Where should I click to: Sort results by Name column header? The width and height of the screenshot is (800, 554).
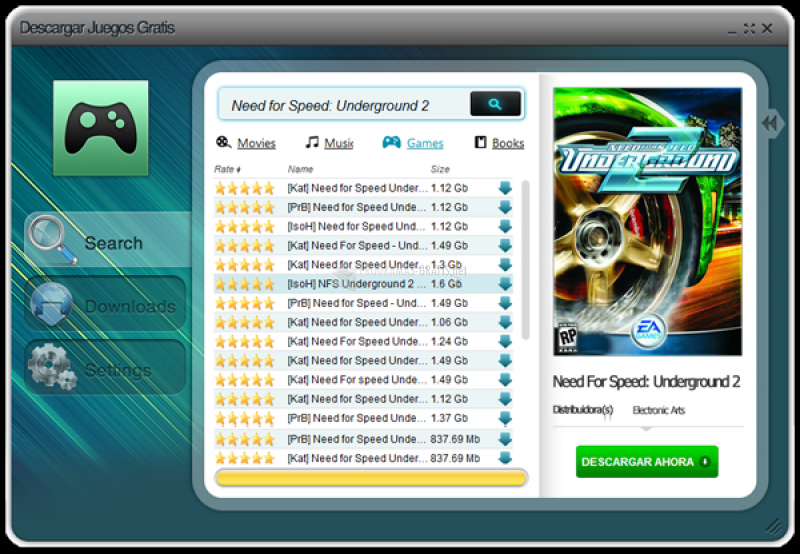click(x=301, y=169)
